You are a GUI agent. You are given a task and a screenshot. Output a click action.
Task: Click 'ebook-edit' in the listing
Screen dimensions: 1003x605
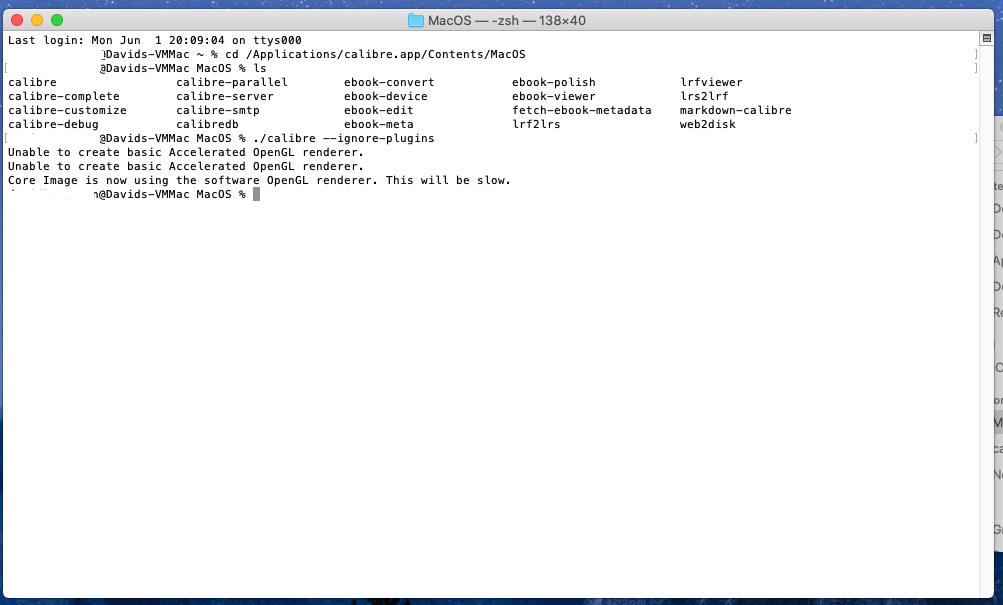click(379, 111)
